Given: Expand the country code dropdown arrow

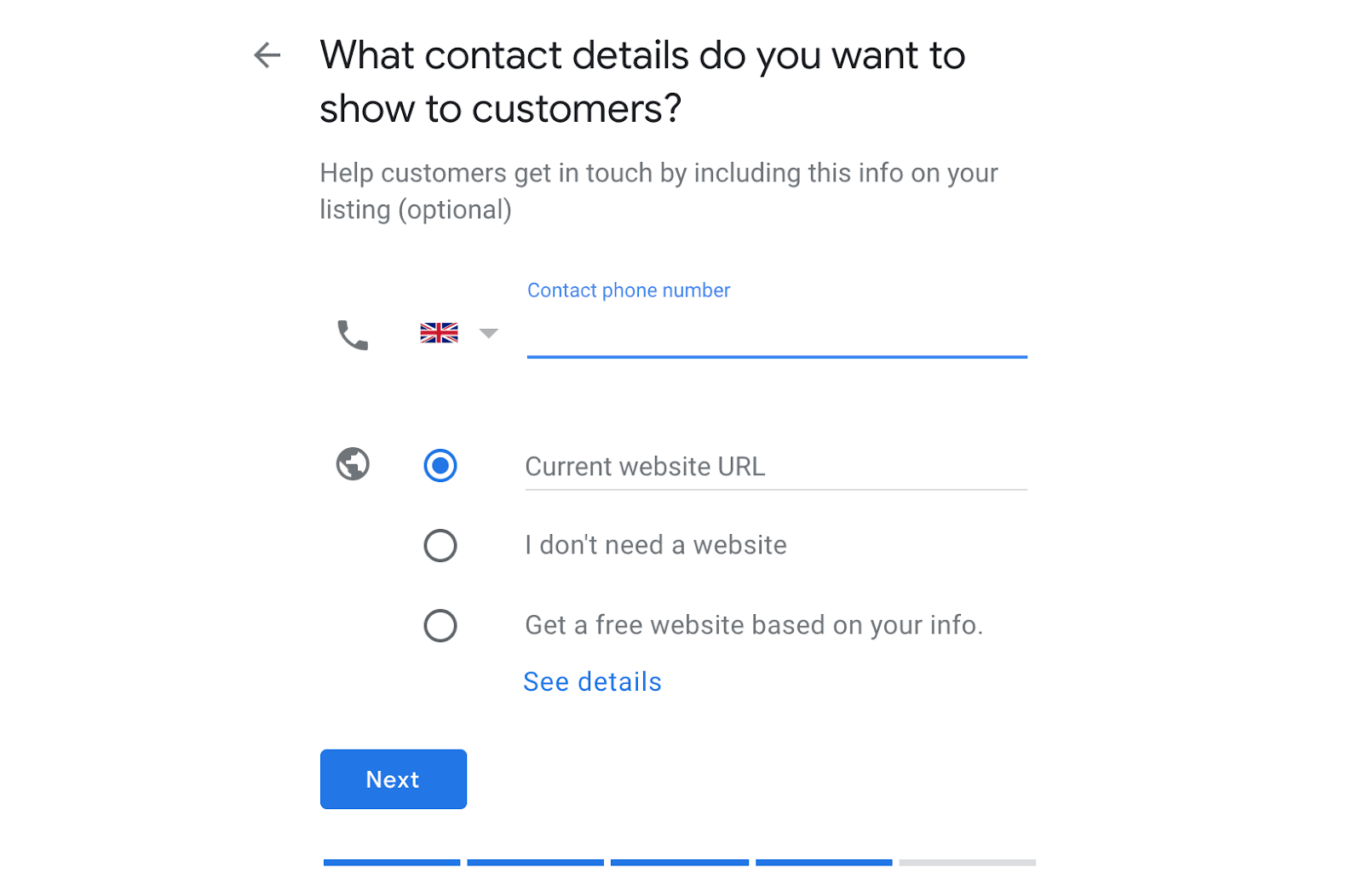Looking at the screenshot, I should coord(488,333).
